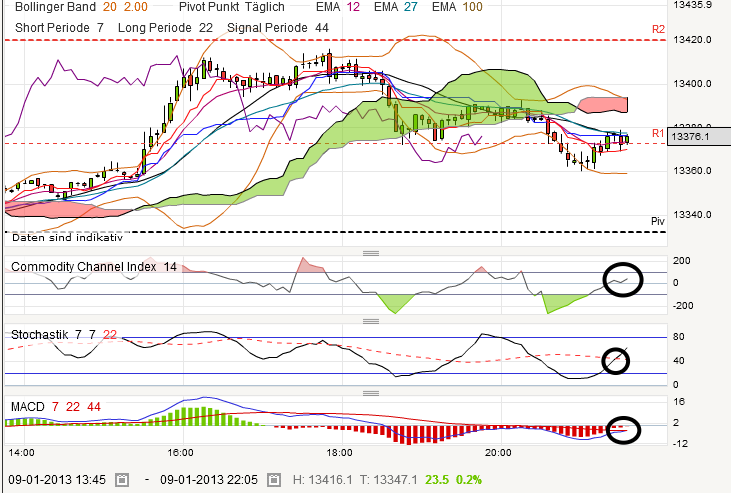Click the Stochastik 7 7 22 label
The height and width of the screenshot is (493, 731).
[x=64, y=335]
